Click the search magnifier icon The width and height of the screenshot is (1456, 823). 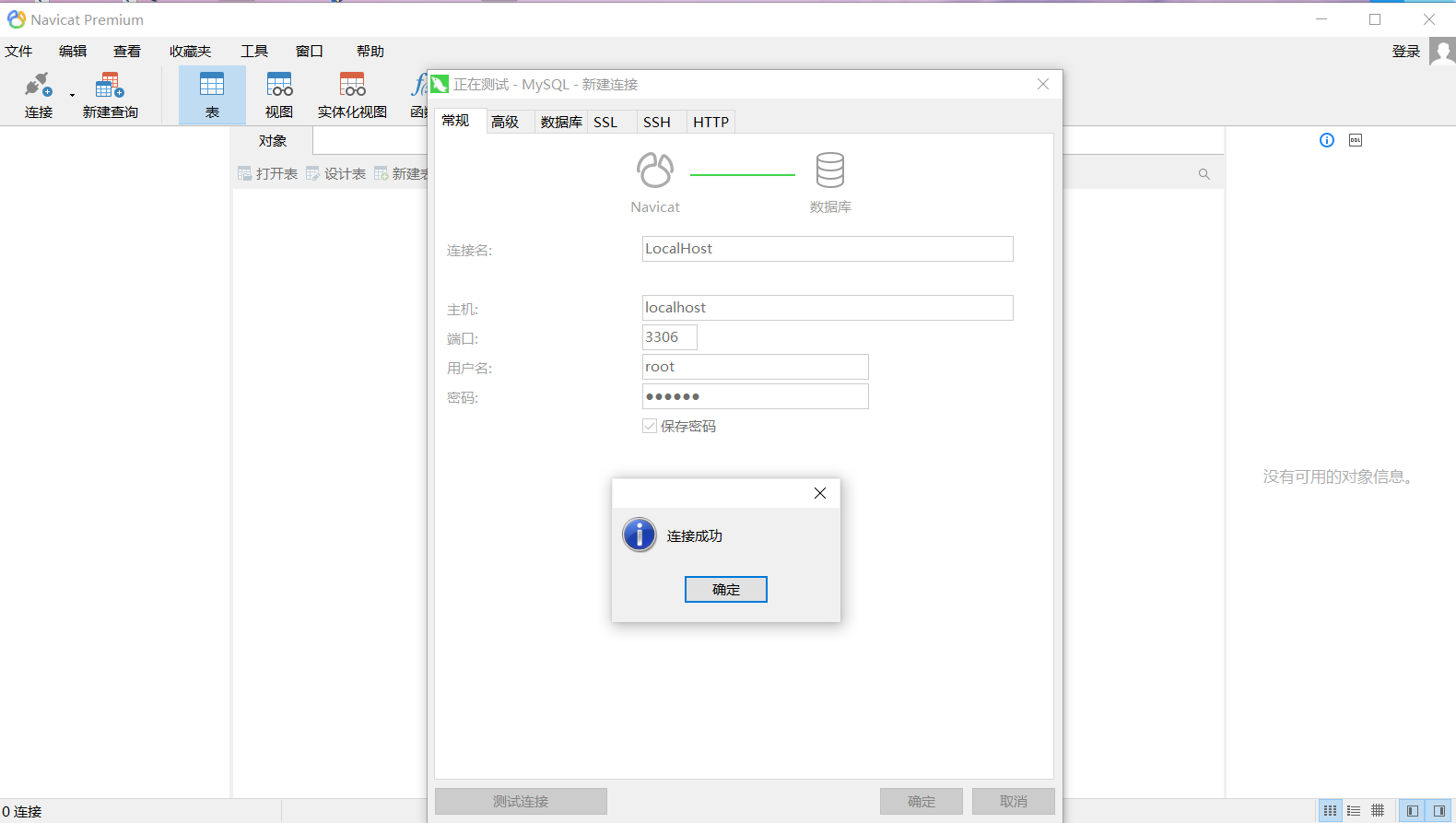click(x=1204, y=174)
